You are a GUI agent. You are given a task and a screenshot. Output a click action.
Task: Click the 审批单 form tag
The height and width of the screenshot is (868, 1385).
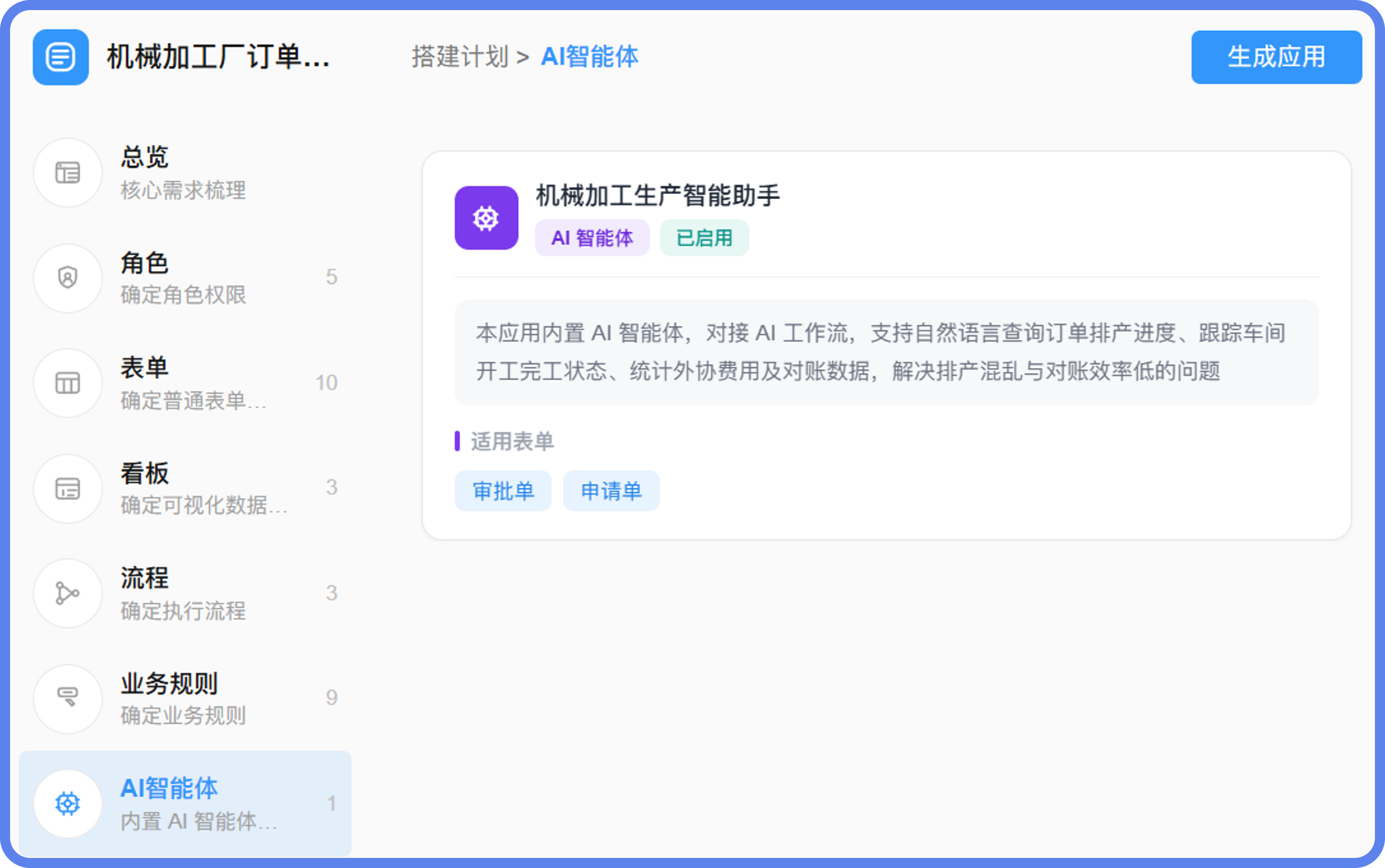point(503,491)
